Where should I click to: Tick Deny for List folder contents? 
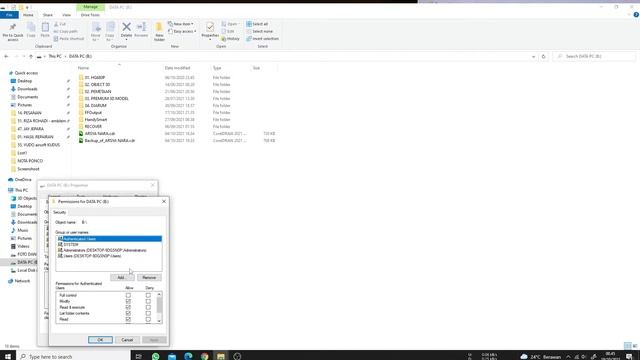(x=148, y=313)
